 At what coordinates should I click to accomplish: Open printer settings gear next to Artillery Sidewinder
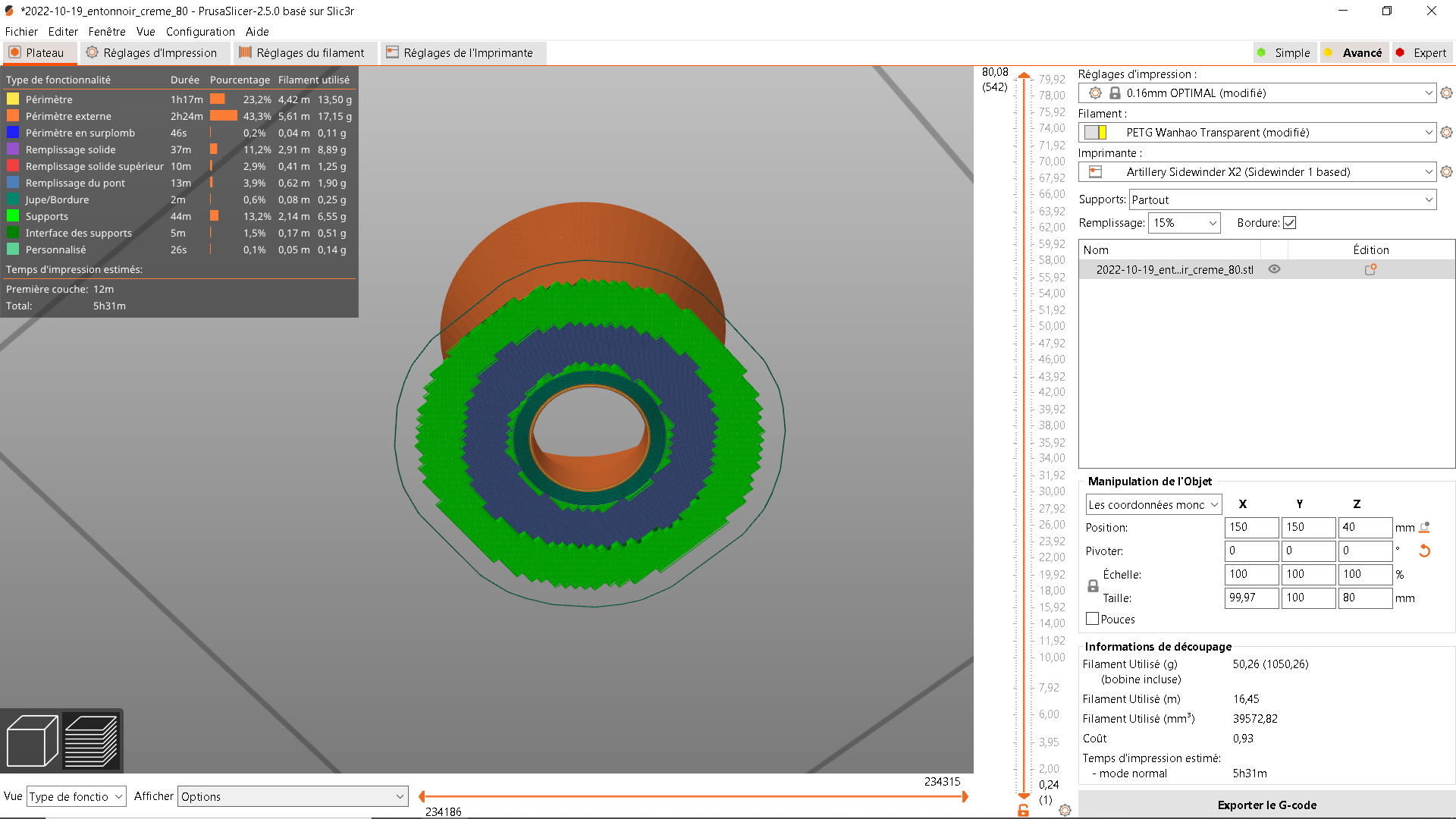pos(1446,172)
